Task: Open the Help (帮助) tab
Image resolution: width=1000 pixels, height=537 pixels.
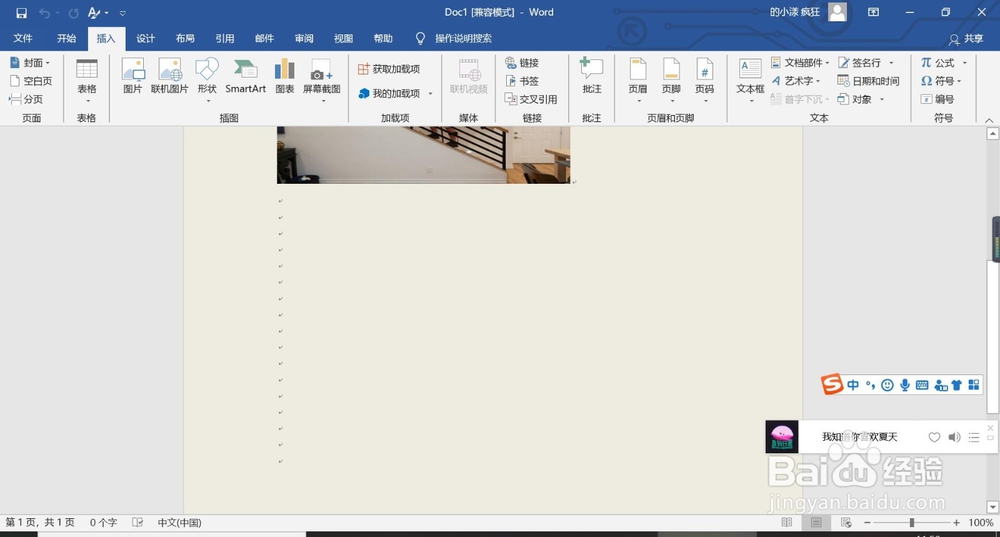Action: tap(383, 38)
